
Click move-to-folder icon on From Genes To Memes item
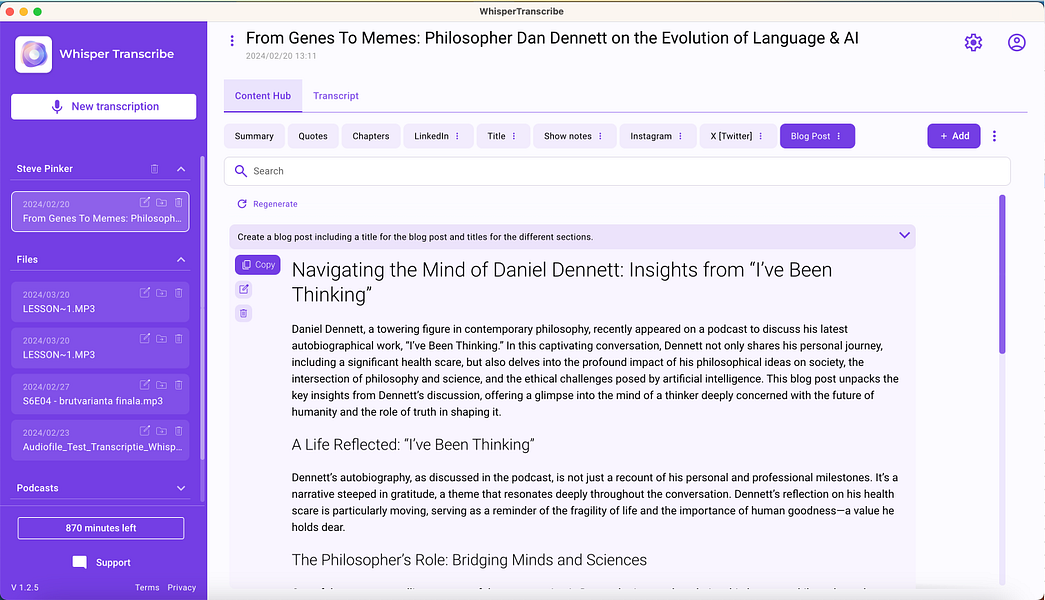161,202
